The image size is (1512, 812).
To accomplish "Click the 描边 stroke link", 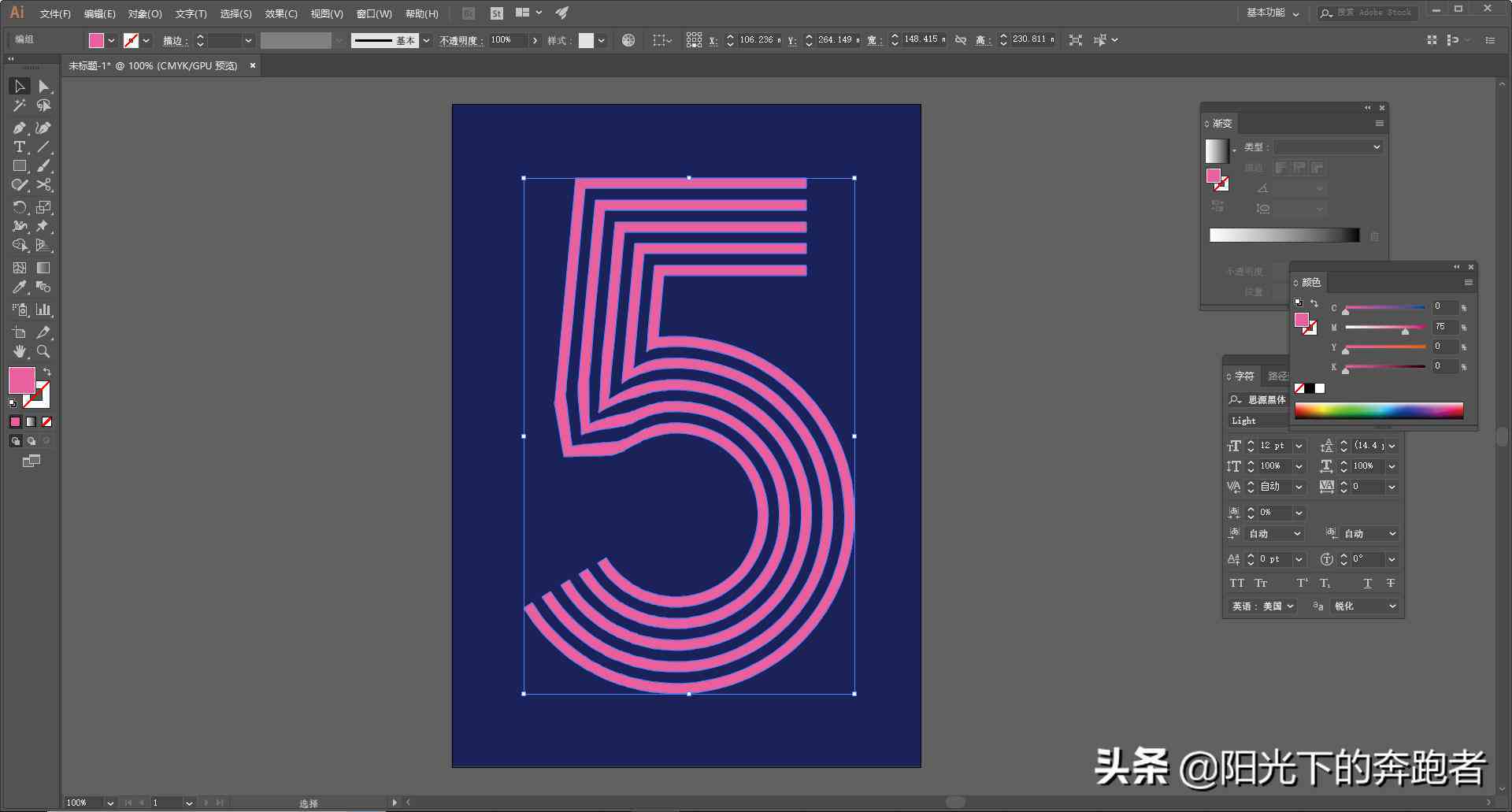I will click(173, 40).
